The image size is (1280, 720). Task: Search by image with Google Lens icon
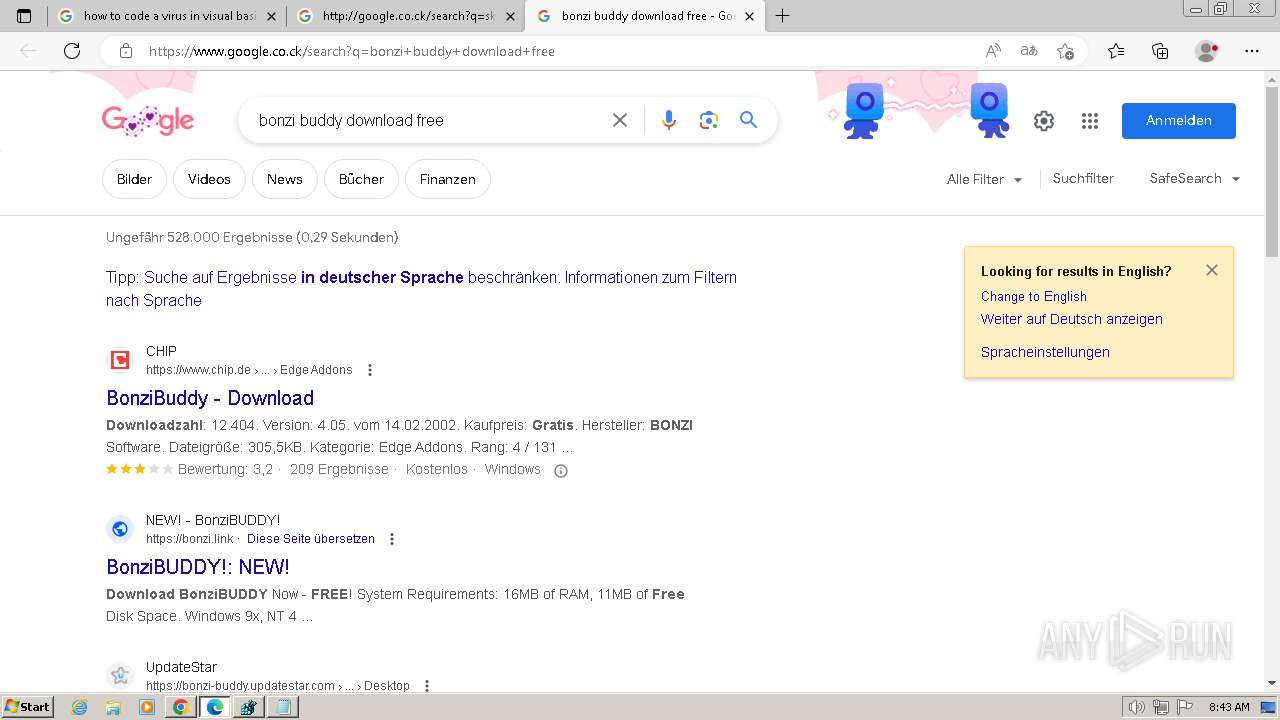pos(709,120)
